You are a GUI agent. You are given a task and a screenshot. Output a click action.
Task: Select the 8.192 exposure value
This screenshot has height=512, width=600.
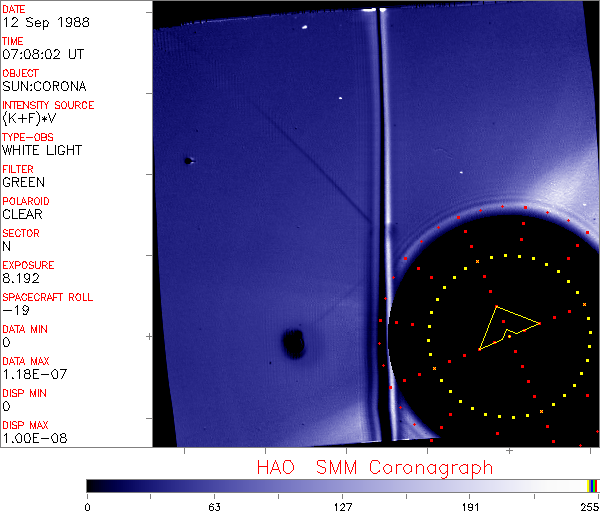tap(20, 278)
